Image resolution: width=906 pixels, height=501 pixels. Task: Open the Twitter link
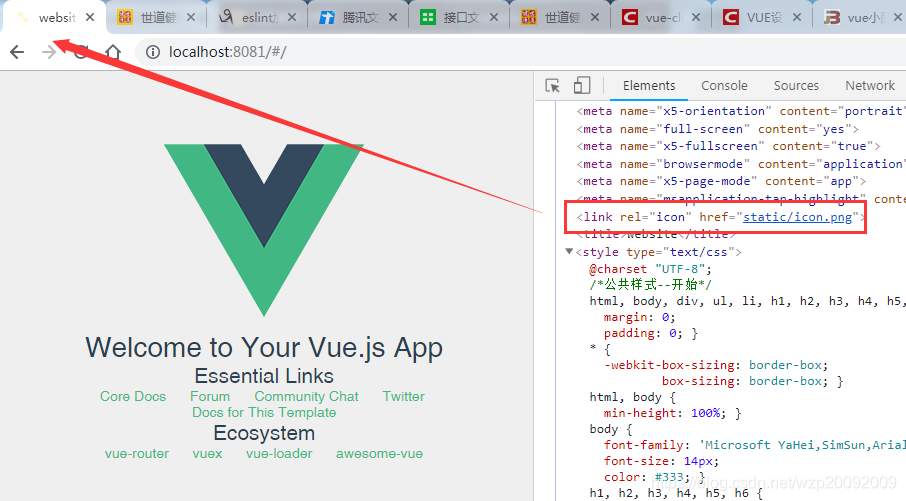(403, 396)
